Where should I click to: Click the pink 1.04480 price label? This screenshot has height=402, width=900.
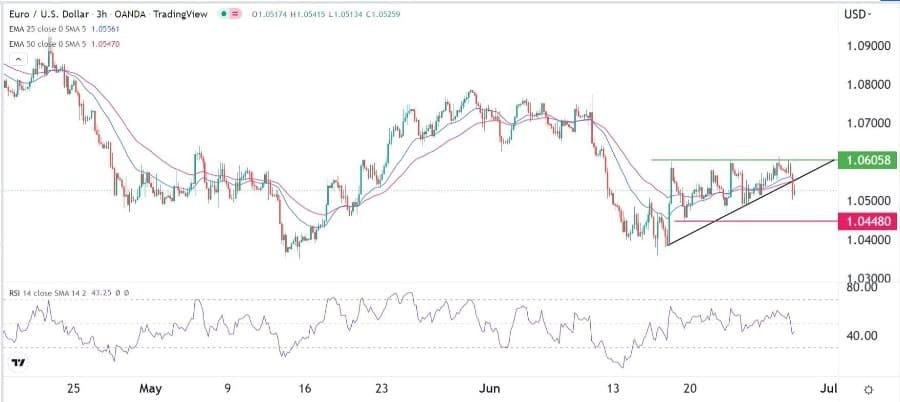pos(867,221)
